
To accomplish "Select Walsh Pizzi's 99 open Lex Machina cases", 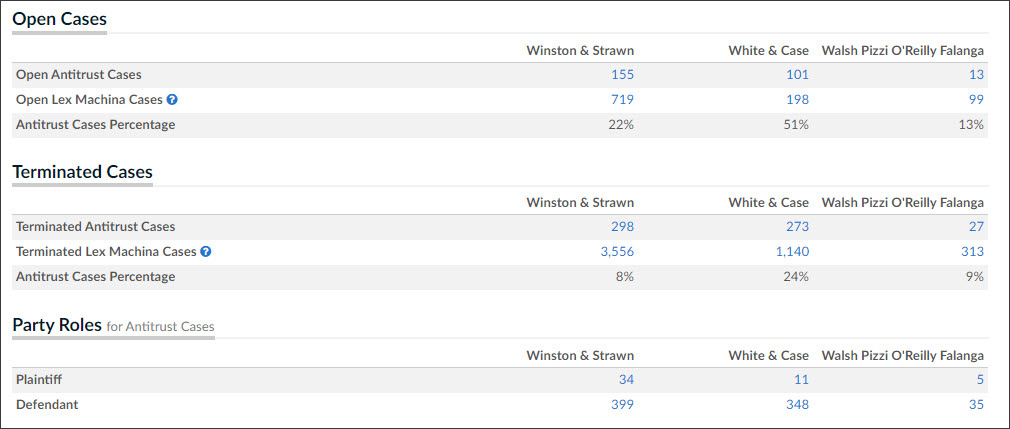I will (x=977, y=100).
